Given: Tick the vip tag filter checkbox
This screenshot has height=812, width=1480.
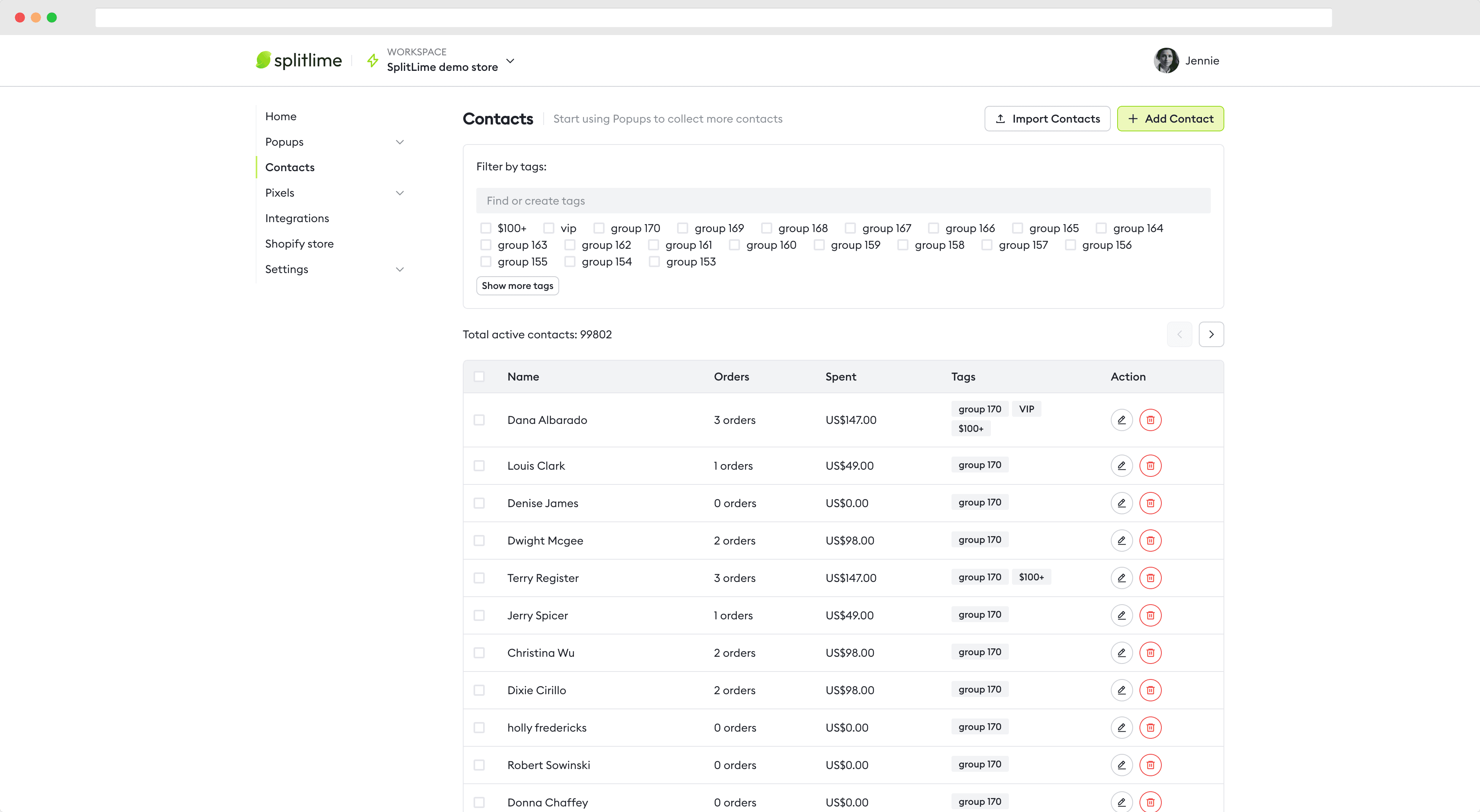Looking at the screenshot, I should coord(549,228).
